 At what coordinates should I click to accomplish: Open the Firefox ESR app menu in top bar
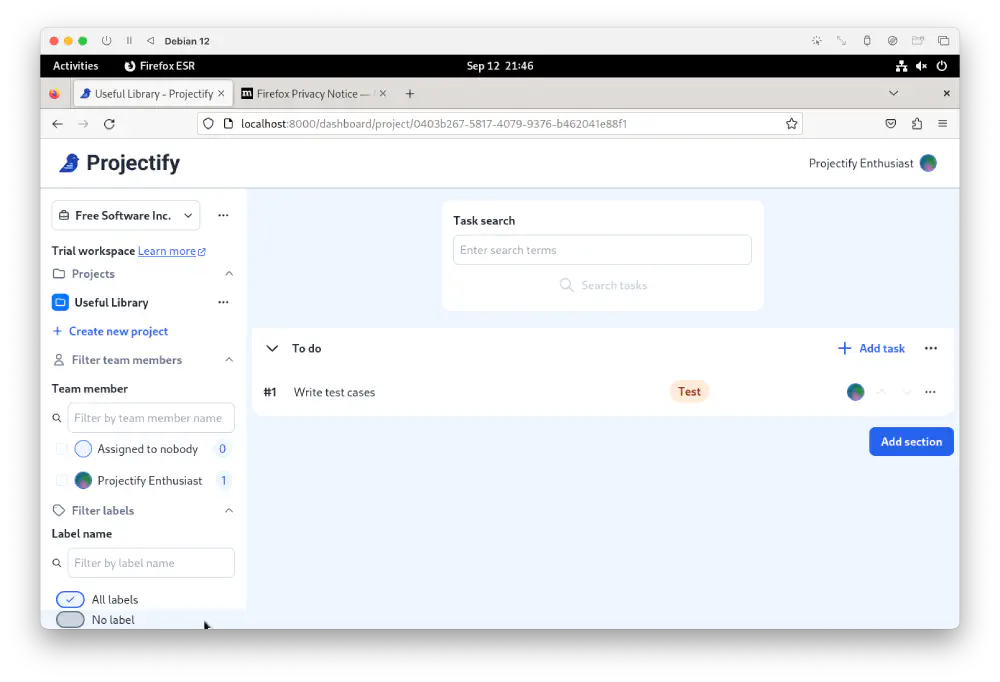point(159,66)
